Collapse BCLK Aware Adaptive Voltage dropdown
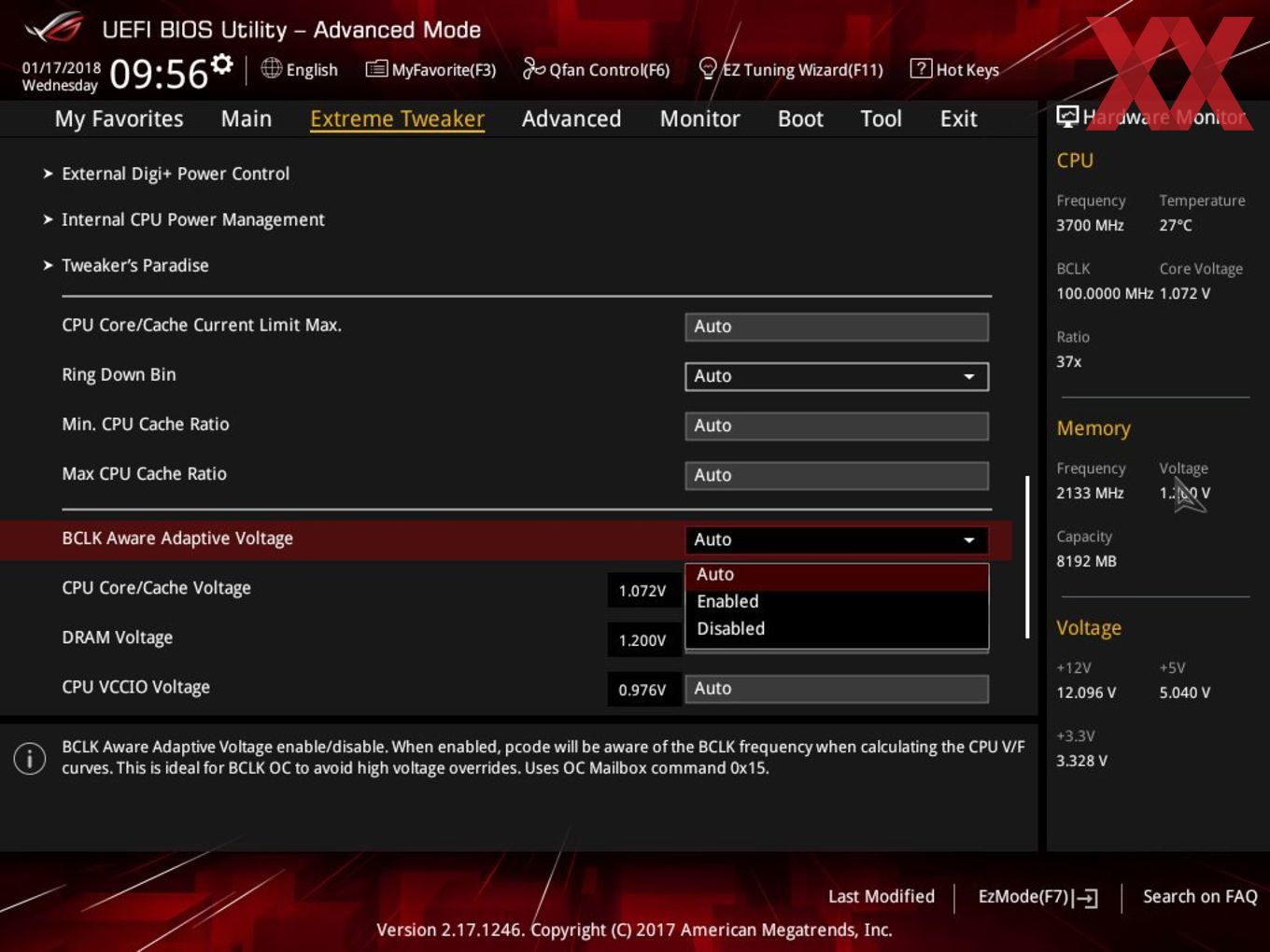 (837, 539)
